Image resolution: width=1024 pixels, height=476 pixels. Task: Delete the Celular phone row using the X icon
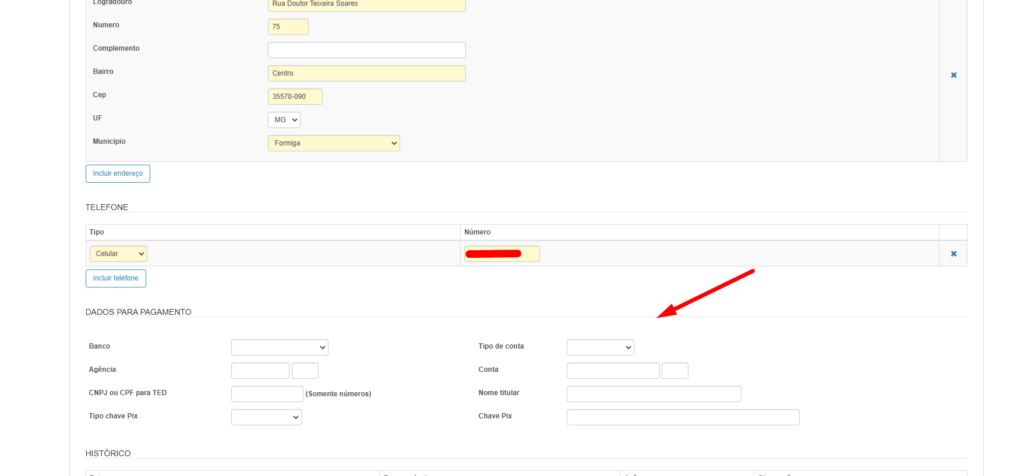[x=953, y=254]
